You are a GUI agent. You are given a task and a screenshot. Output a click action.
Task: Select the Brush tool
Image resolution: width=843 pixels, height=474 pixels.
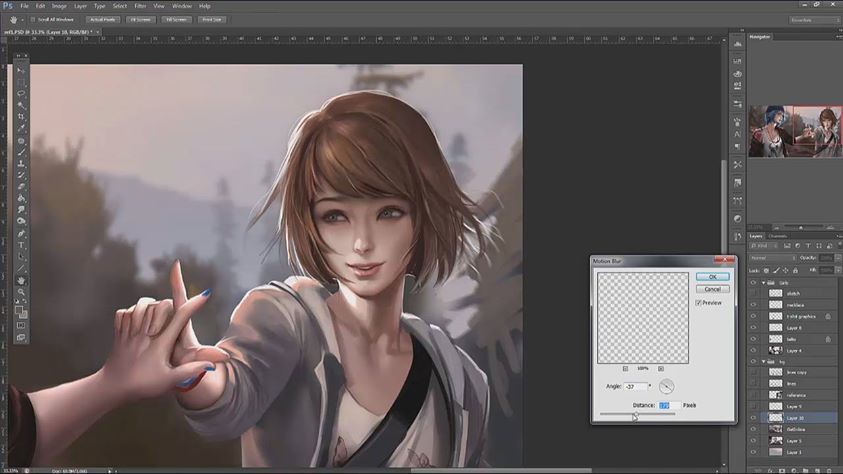[x=21, y=152]
